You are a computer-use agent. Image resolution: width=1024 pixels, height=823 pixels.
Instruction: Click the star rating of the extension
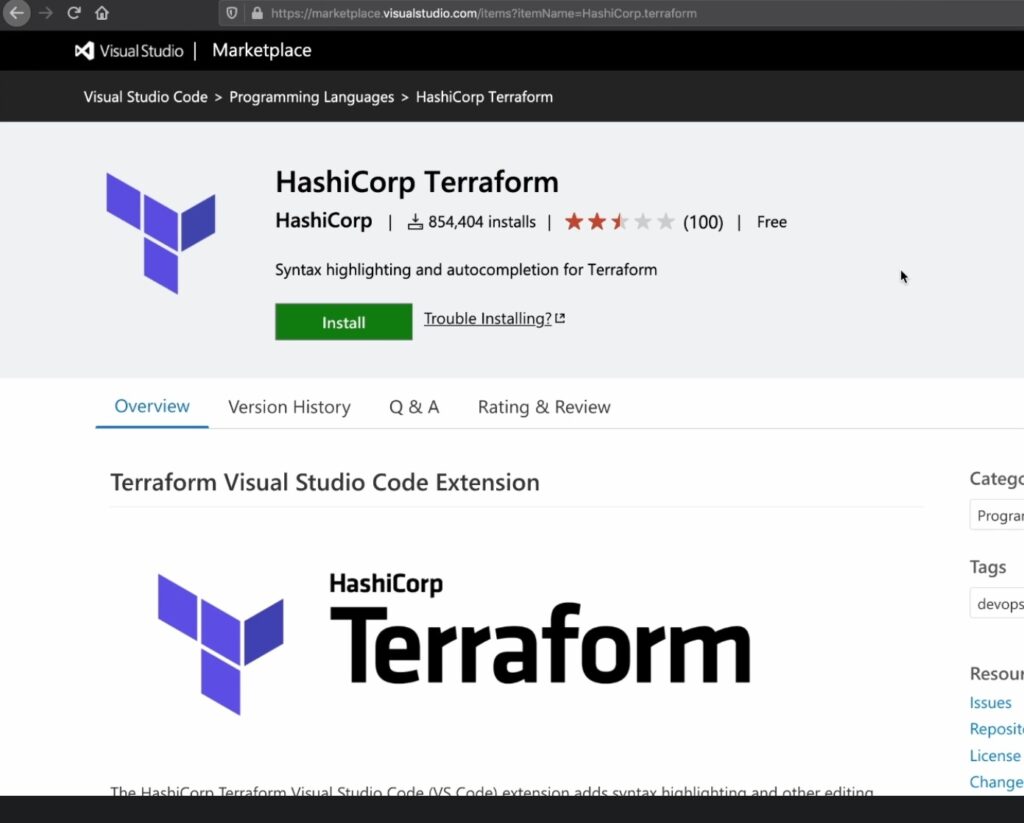619,222
